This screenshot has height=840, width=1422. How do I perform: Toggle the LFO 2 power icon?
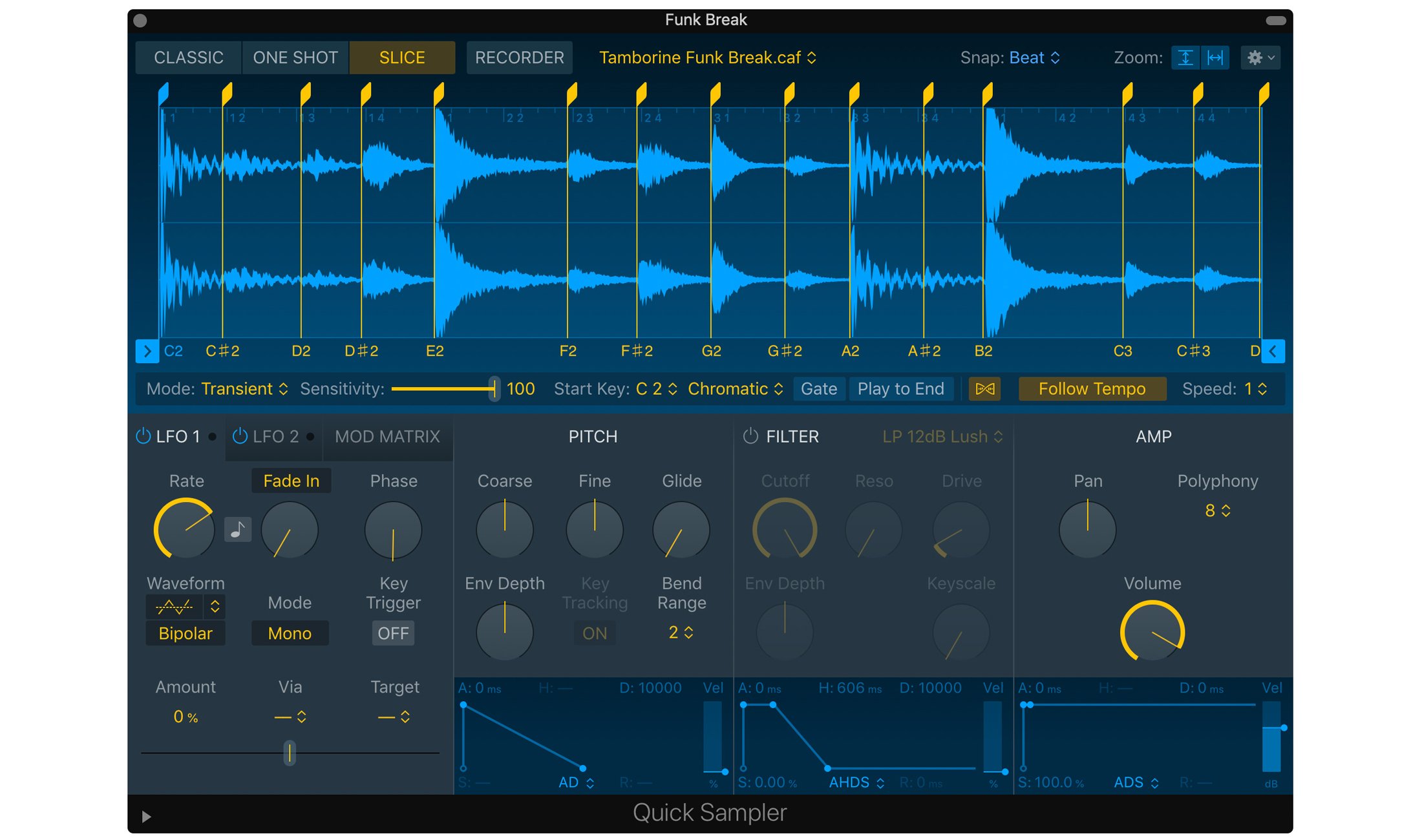click(x=240, y=436)
